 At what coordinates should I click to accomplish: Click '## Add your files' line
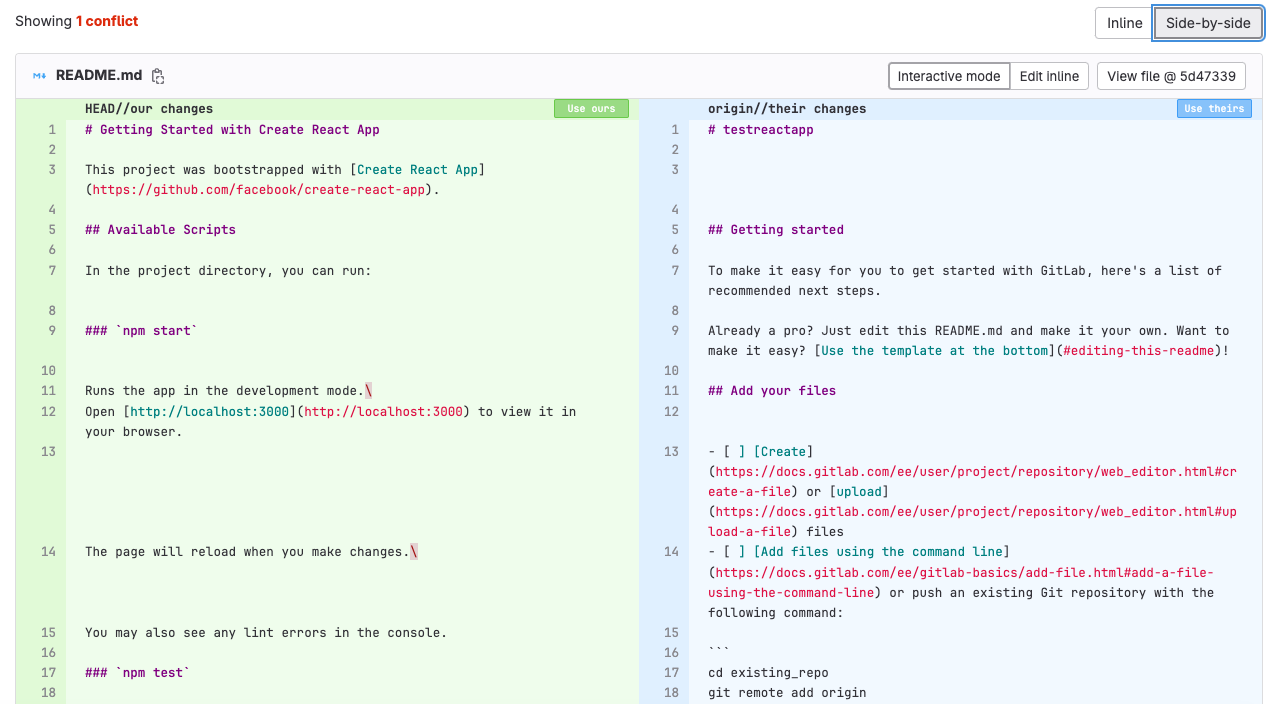tap(772, 390)
